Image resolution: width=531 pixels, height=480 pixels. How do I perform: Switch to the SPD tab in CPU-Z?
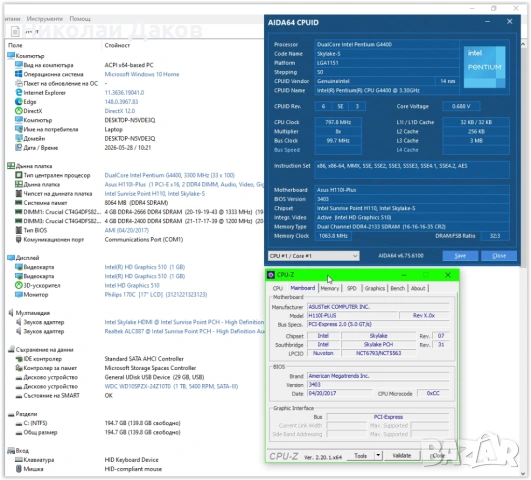[352, 288]
